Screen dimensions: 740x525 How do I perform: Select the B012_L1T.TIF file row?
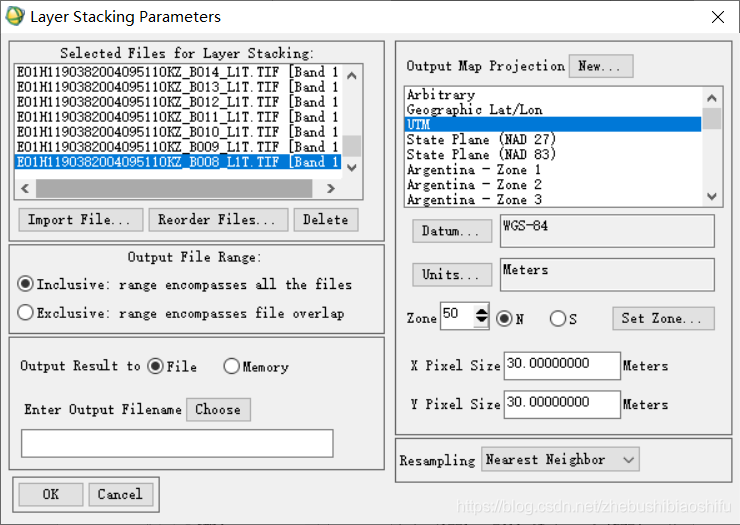[x=178, y=102]
